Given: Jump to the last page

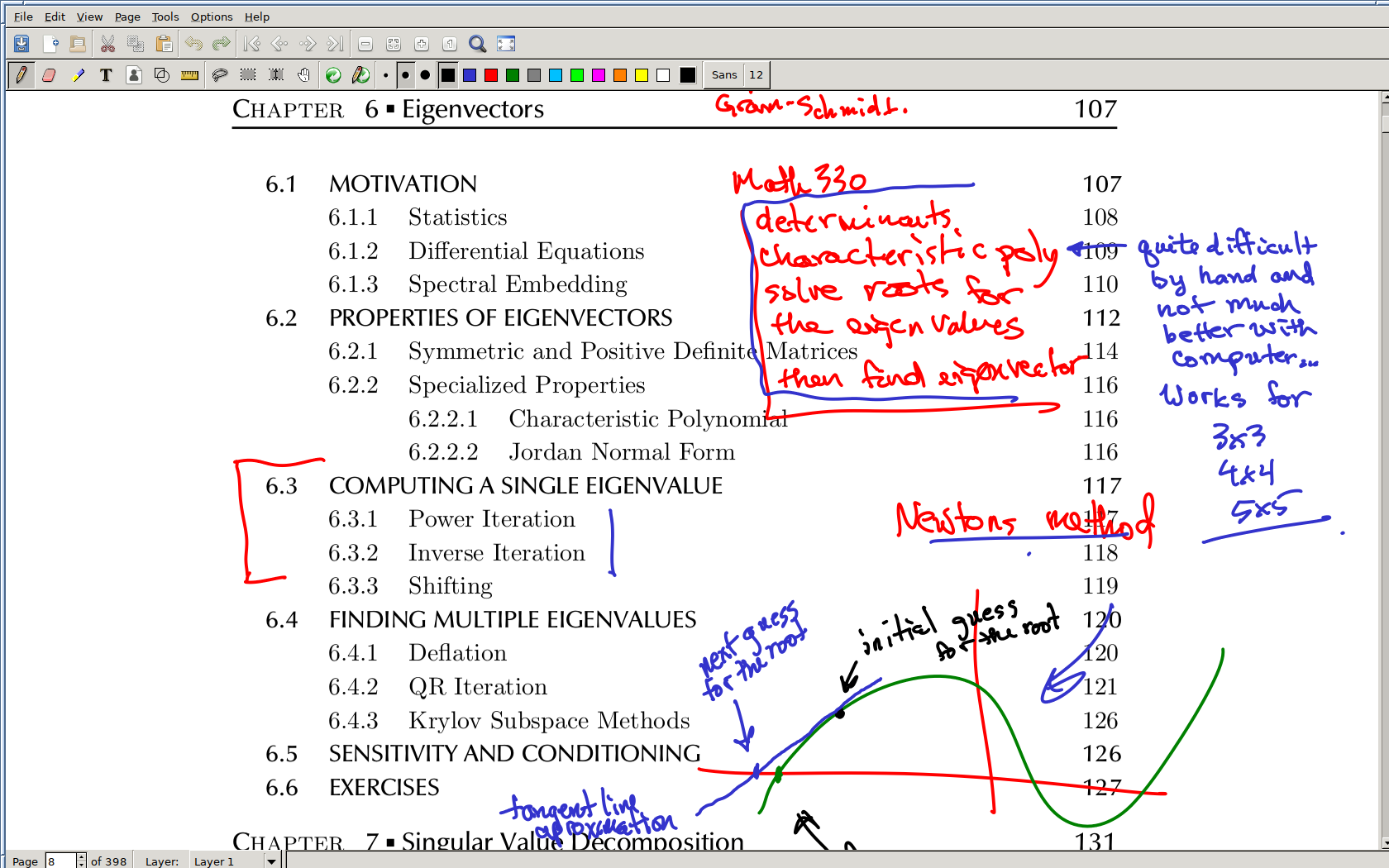Looking at the screenshot, I should 335,44.
